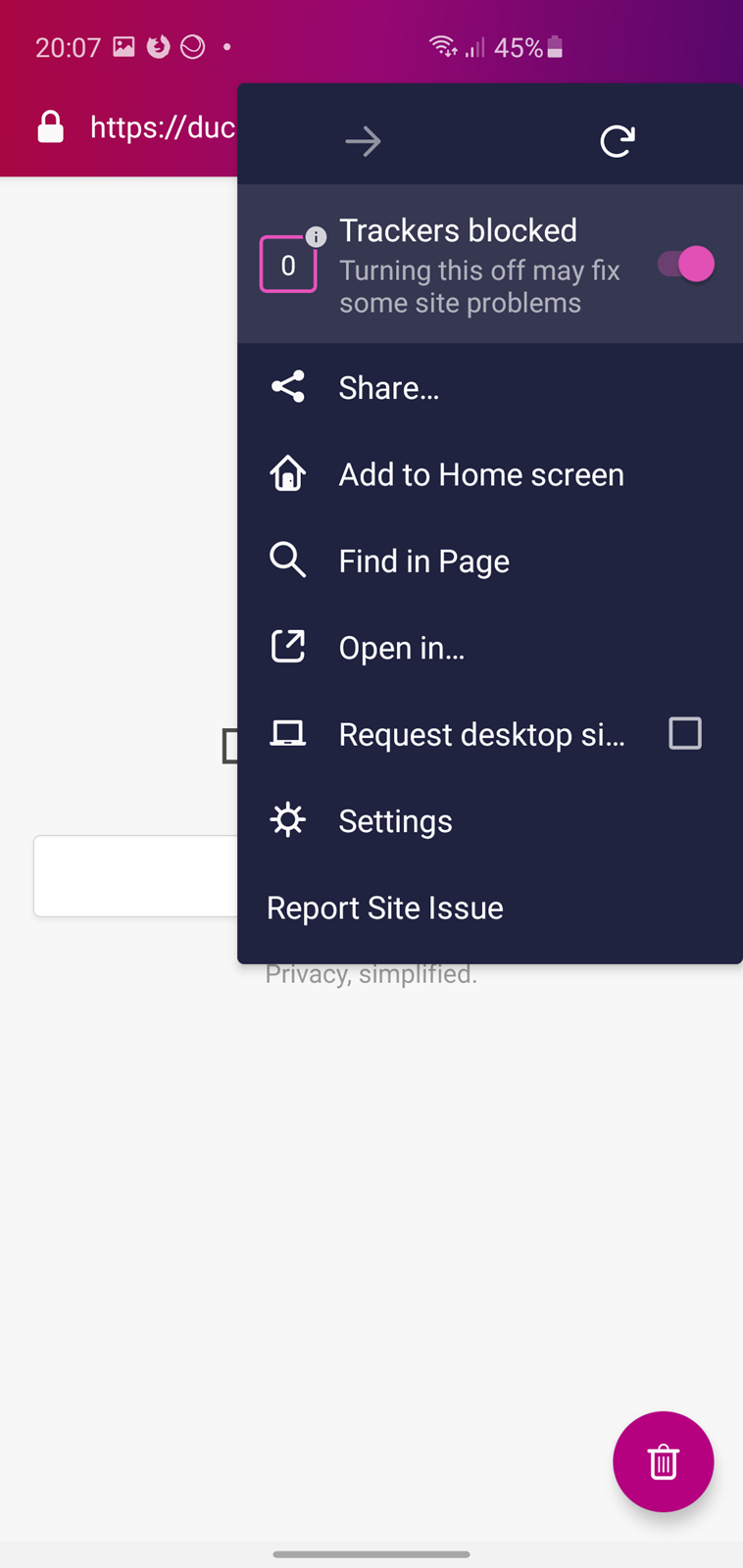Open tracker info via small 'i' icon
This screenshot has width=743, height=1568.
tap(316, 236)
